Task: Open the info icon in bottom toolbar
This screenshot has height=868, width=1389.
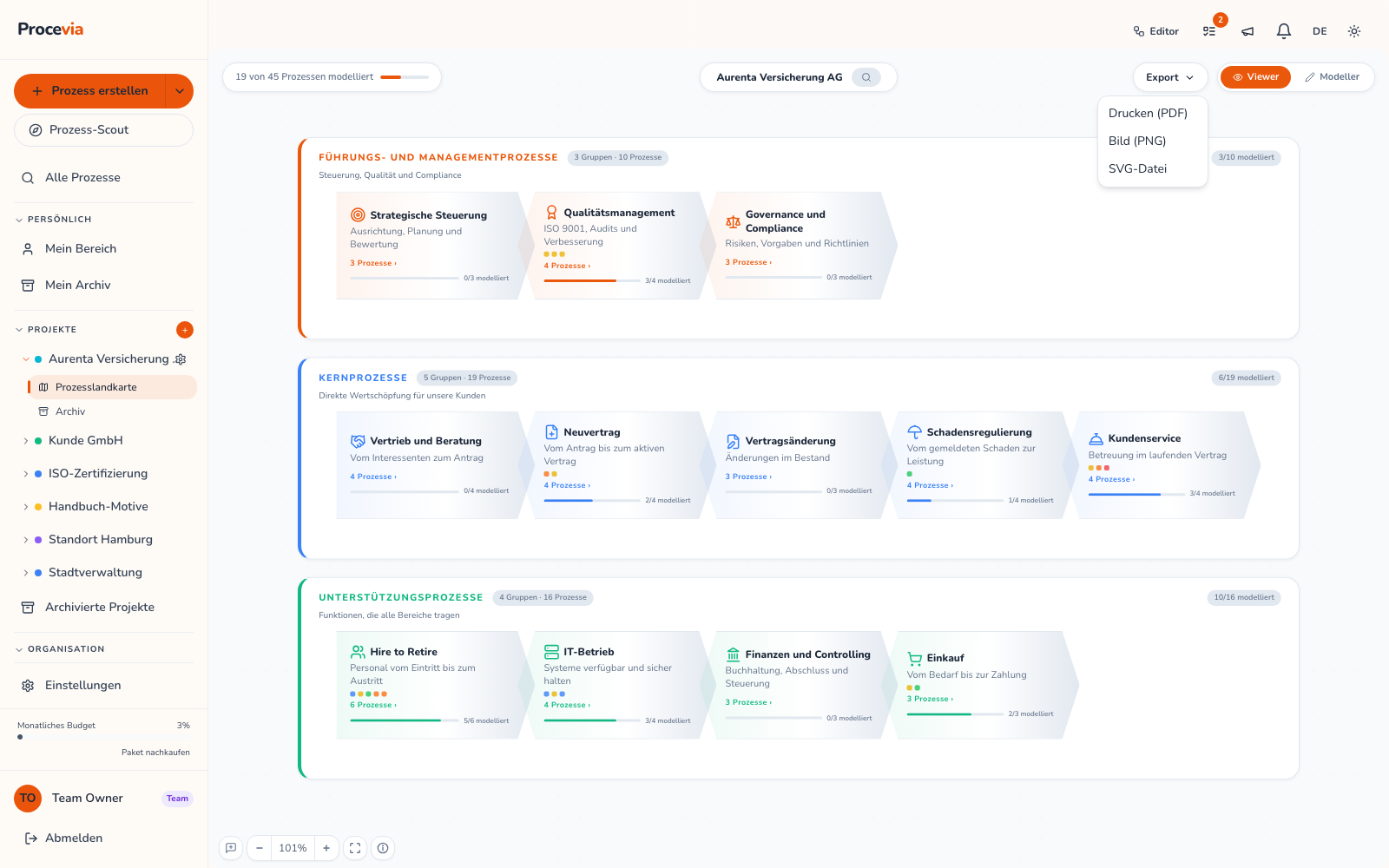Action: tap(383, 848)
